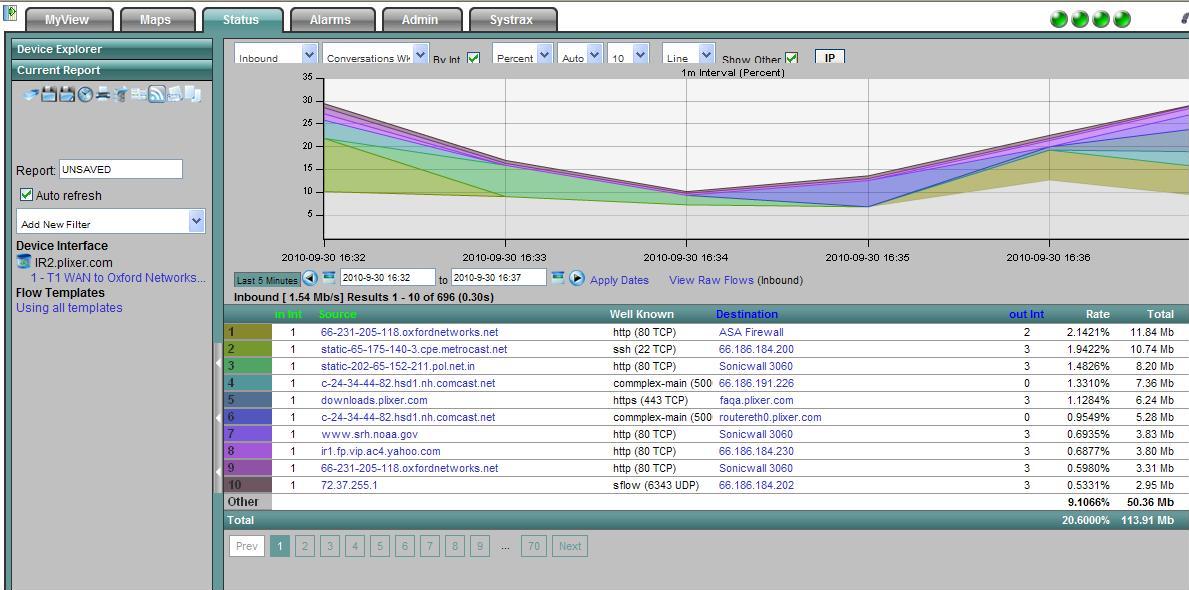Viewport: 1189px width, 590px height.
Task: Click the end date field 2010-9-30 16:37
Action: tap(499, 278)
